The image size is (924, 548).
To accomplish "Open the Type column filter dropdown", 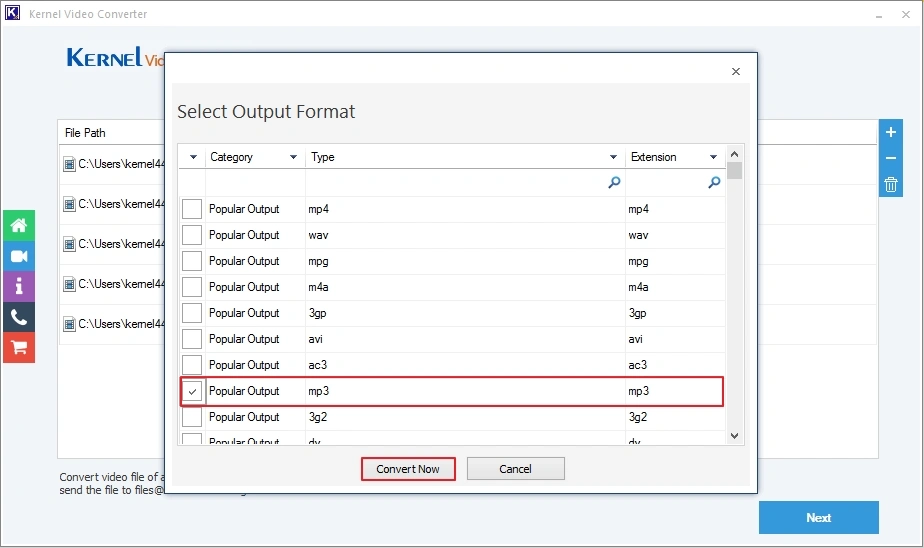I will point(613,157).
